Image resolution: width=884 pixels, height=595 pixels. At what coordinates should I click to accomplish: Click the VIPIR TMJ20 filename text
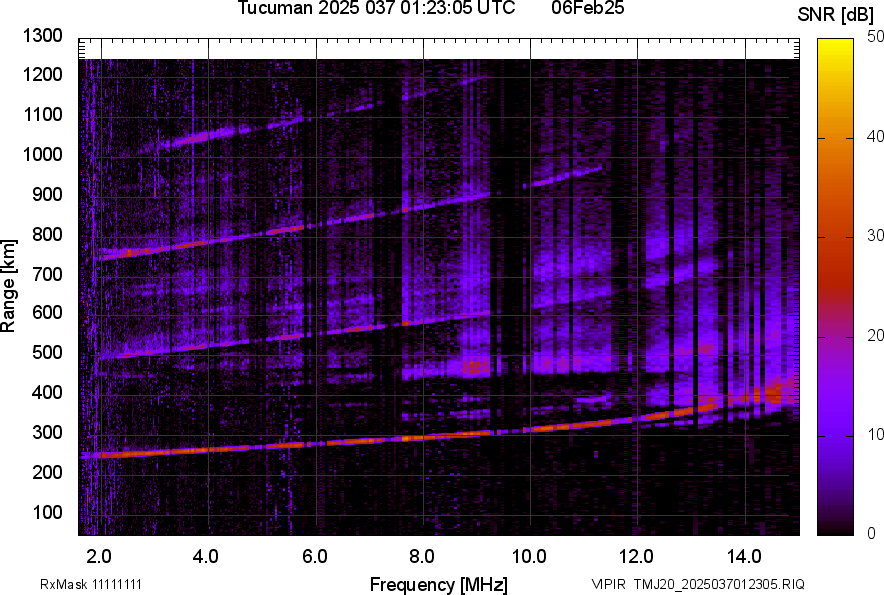click(697, 584)
